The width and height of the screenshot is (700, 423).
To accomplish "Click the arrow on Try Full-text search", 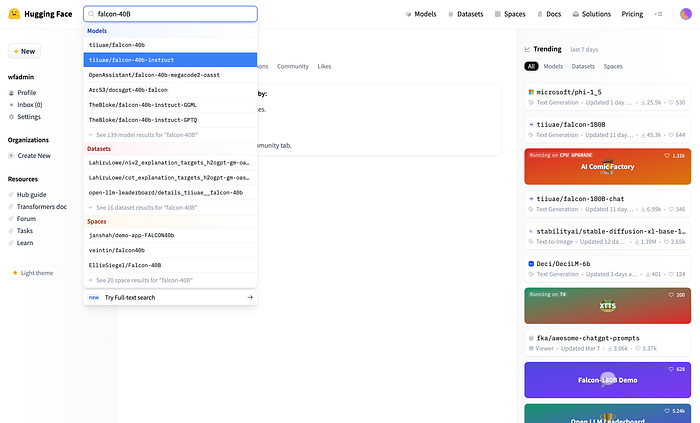I will point(250,298).
